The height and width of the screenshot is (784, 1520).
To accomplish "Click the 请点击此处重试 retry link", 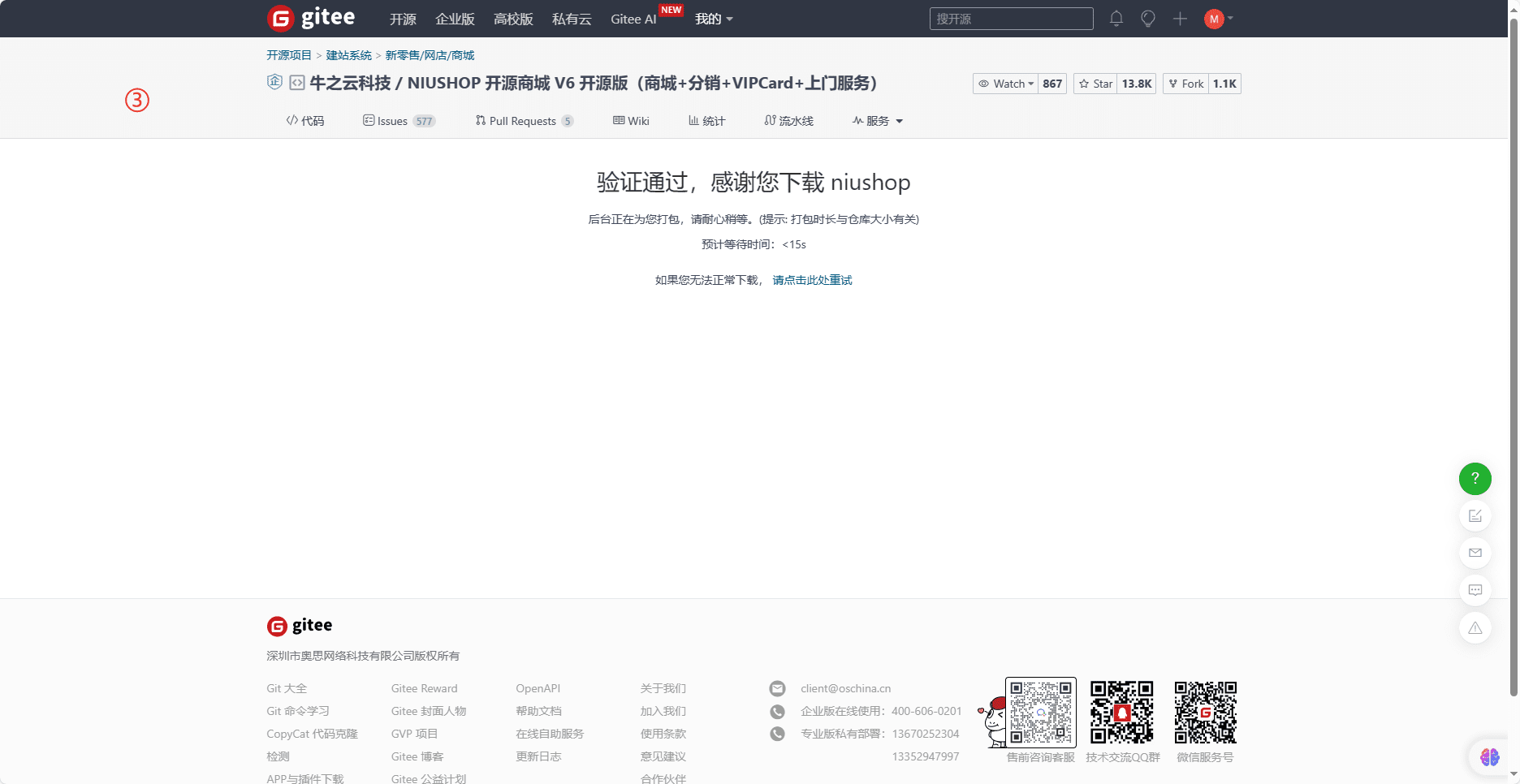I will coord(812,280).
